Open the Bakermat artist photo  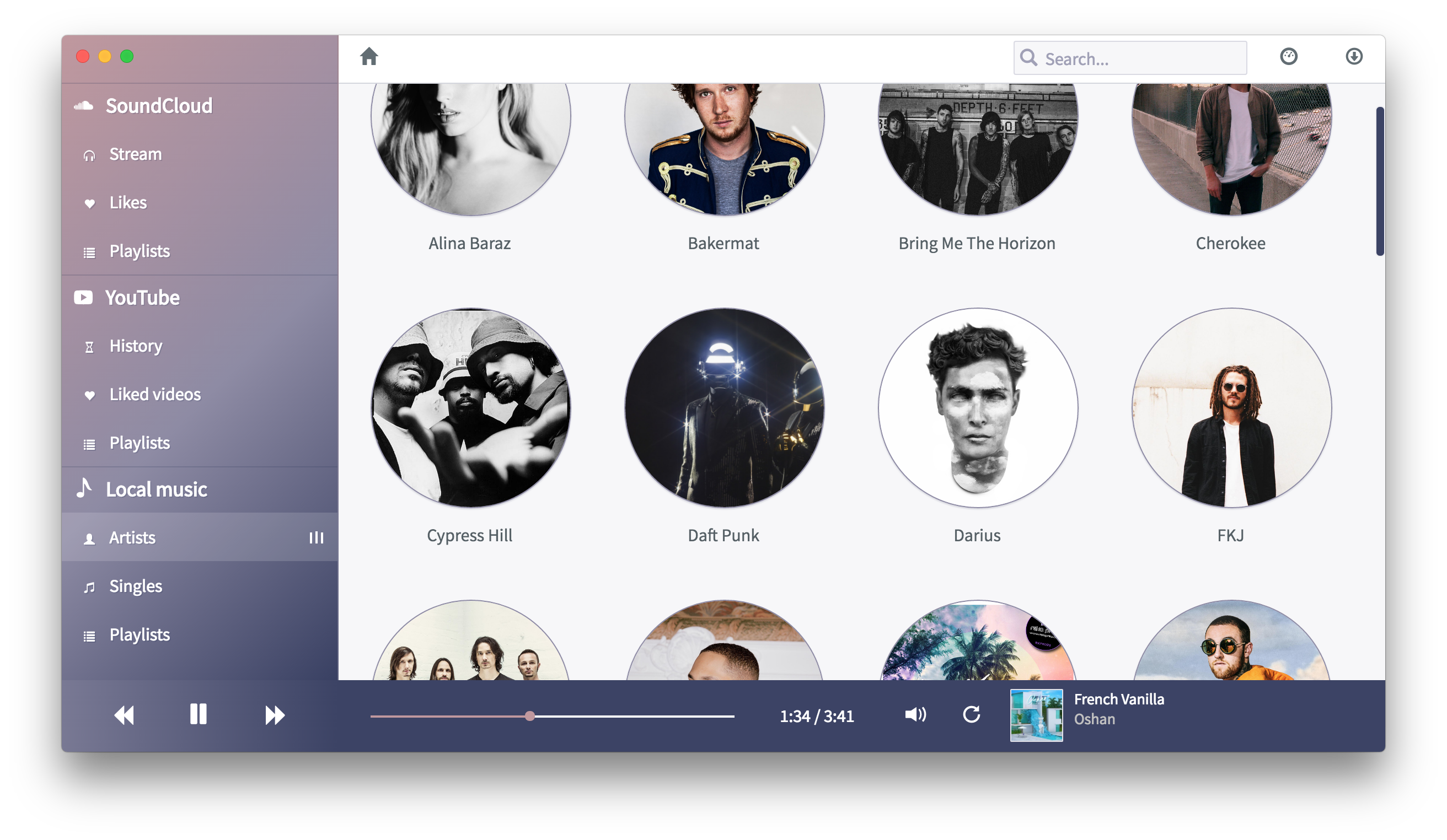pyautogui.click(x=724, y=149)
